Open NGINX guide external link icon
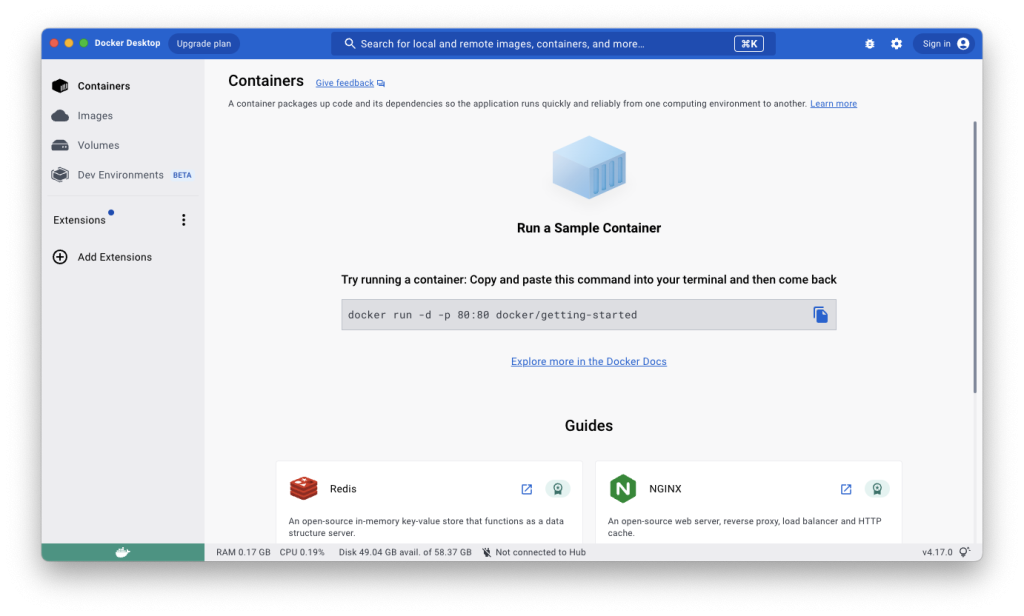 coord(846,489)
